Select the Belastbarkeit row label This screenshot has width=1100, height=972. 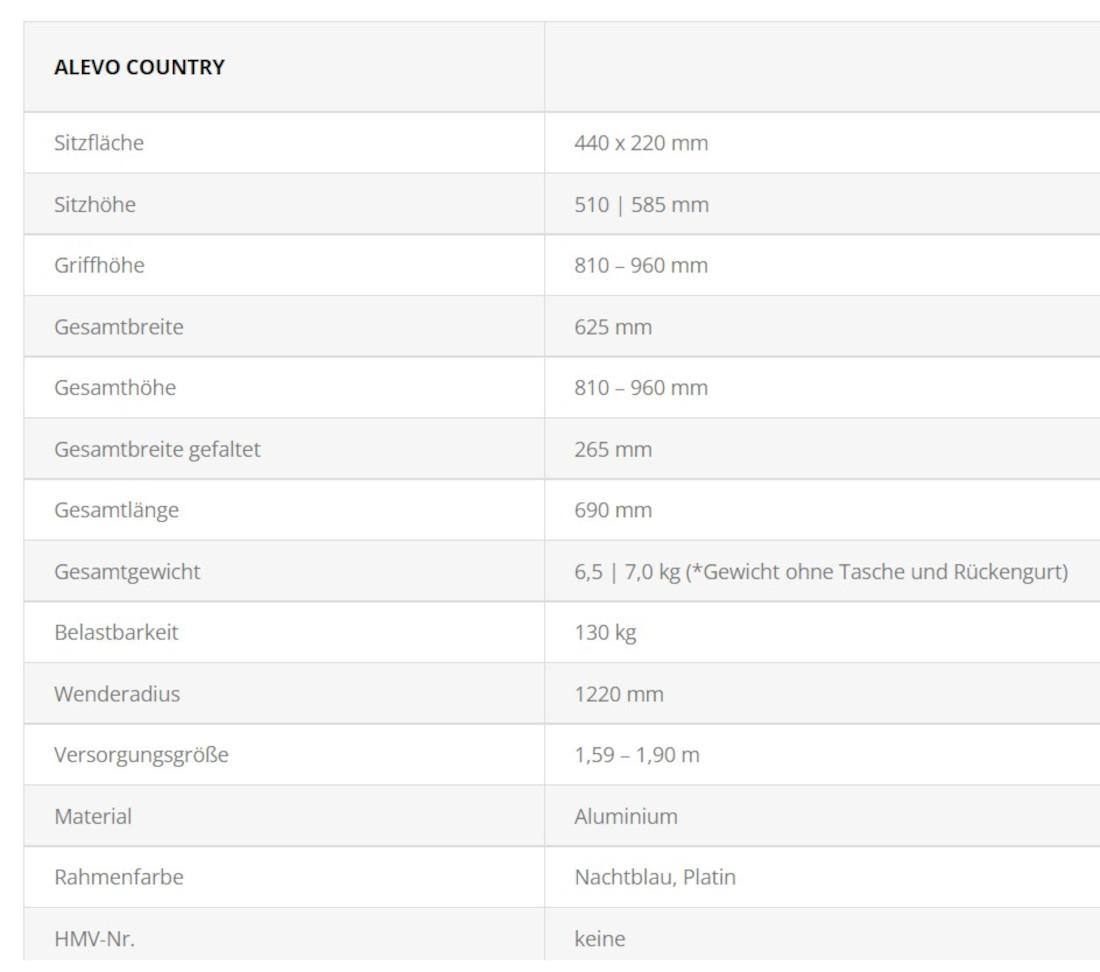coord(116,633)
